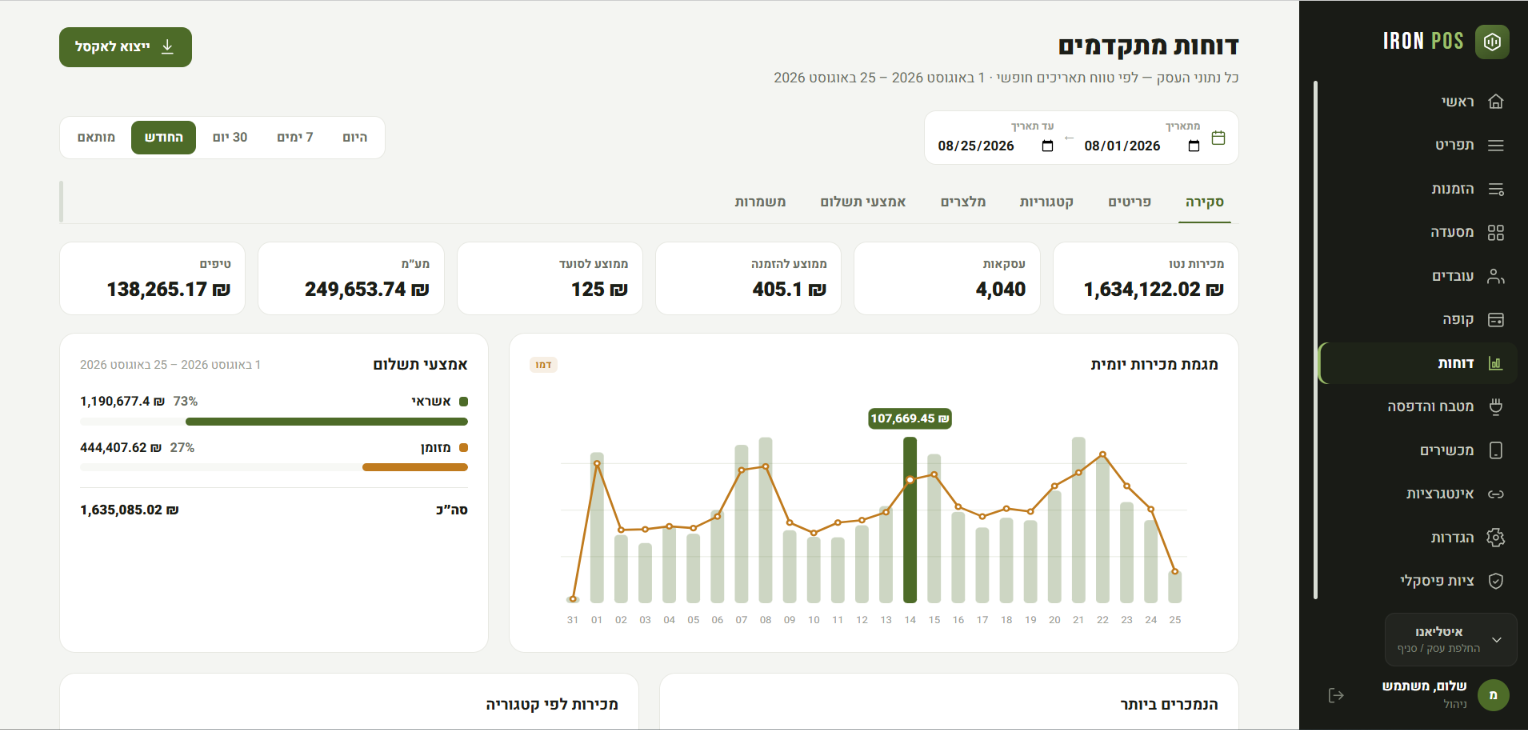Open the home icon next to ראשי

(1496, 101)
